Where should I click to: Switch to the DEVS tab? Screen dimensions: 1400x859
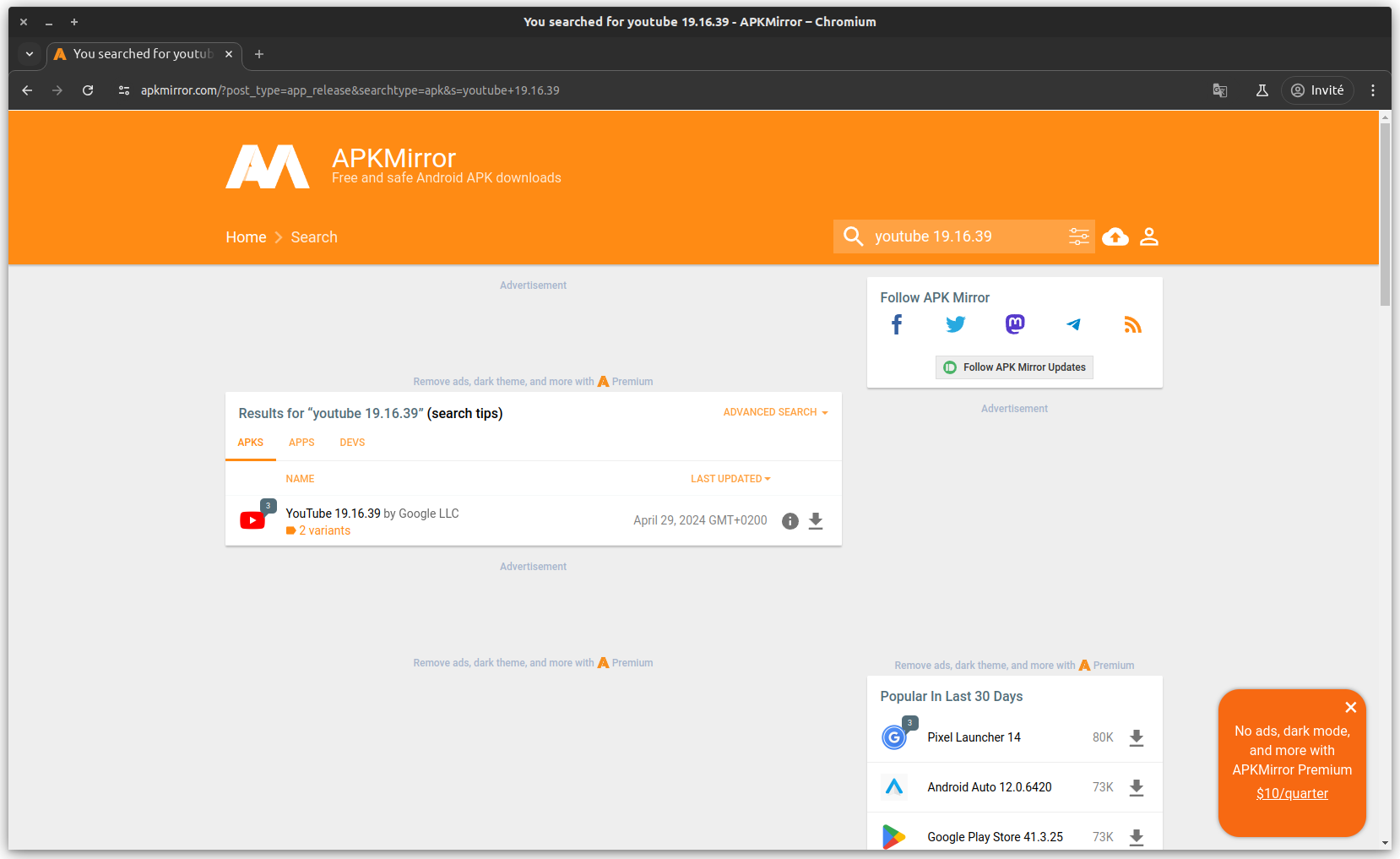pyautogui.click(x=352, y=443)
